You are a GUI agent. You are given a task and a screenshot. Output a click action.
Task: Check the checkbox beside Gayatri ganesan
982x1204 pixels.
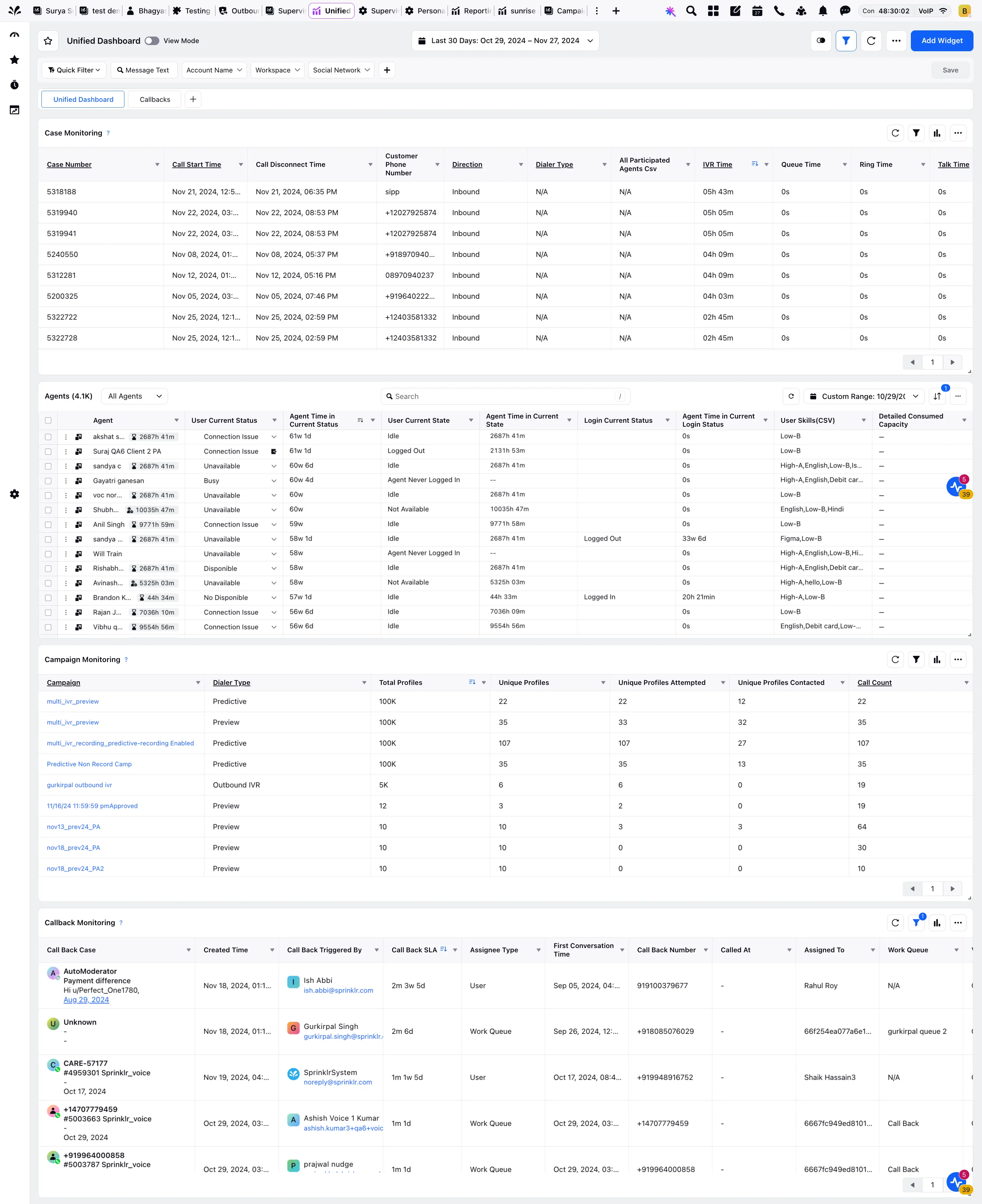click(x=48, y=481)
